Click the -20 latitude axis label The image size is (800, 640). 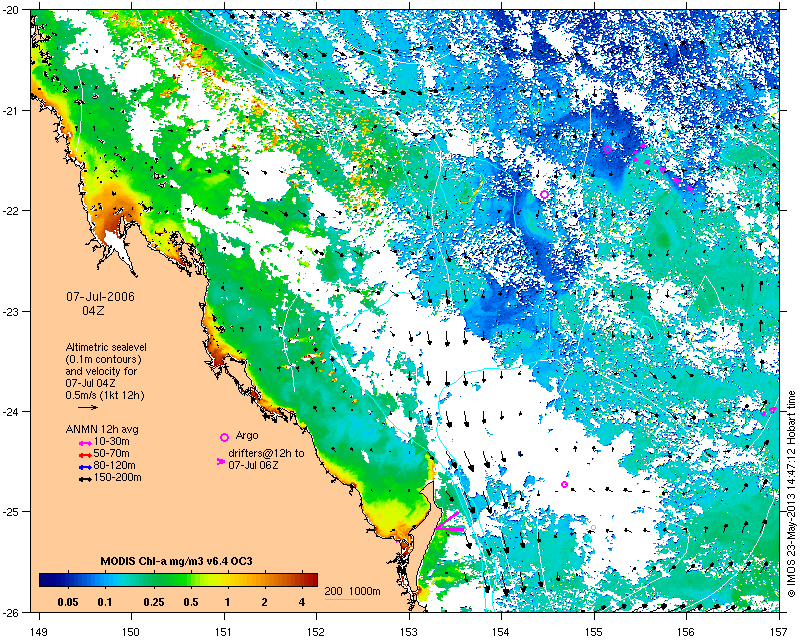coord(11,10)
